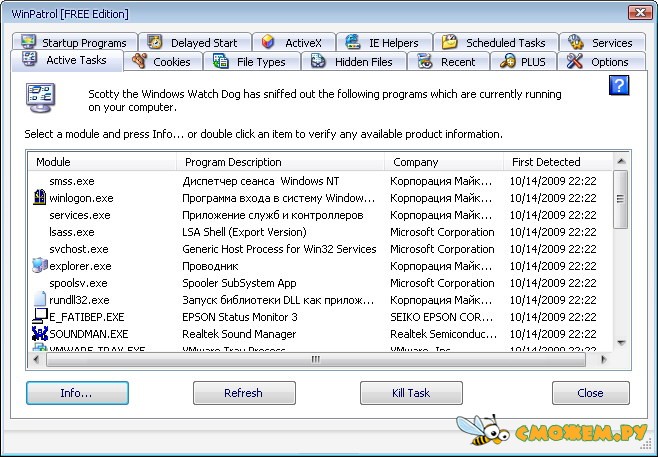
Task: Click the horizontal scrollbar left arrow
Action: [x=36, y=359]
